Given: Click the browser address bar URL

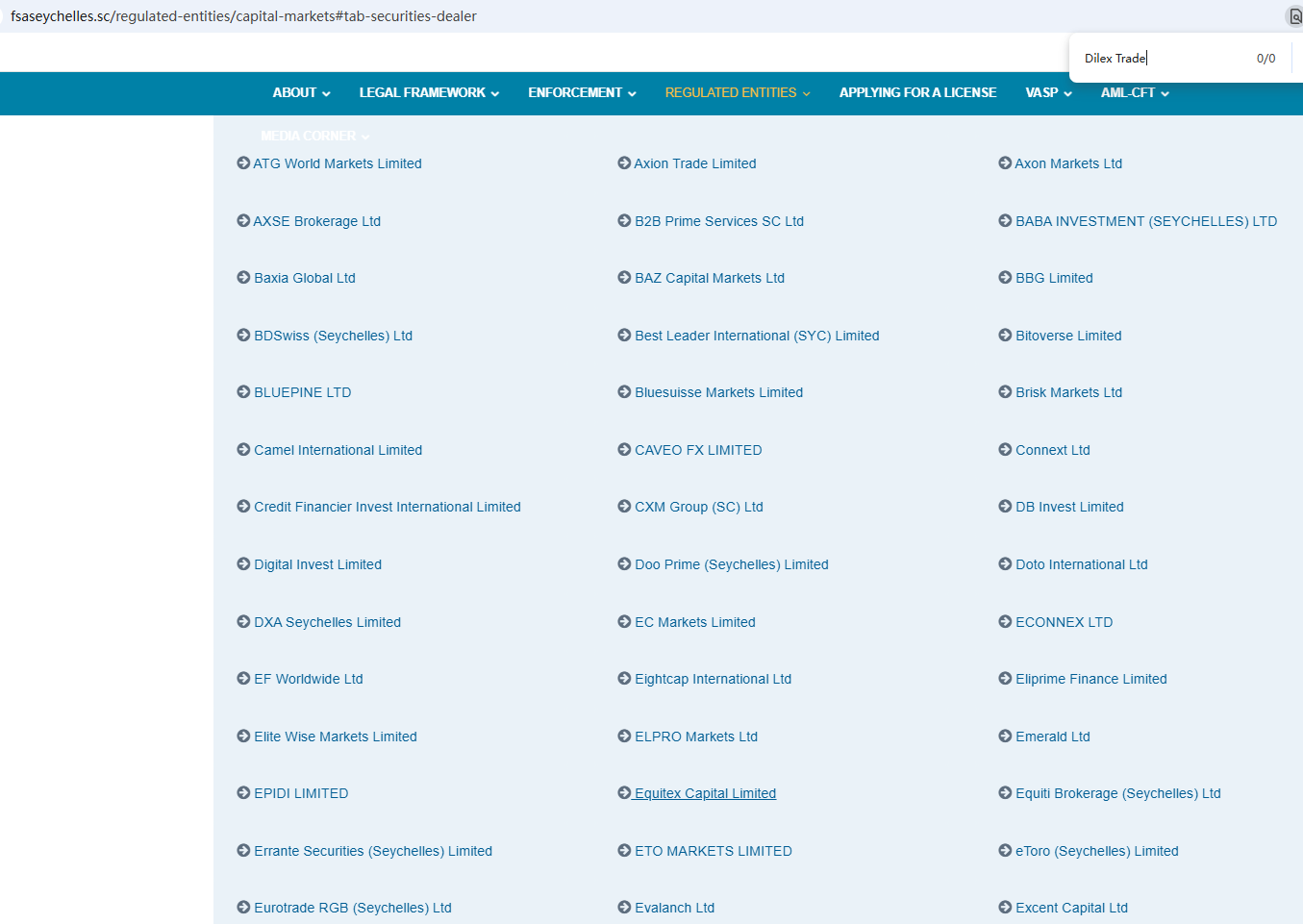Looking at the screenshot, I should [243, 16].
